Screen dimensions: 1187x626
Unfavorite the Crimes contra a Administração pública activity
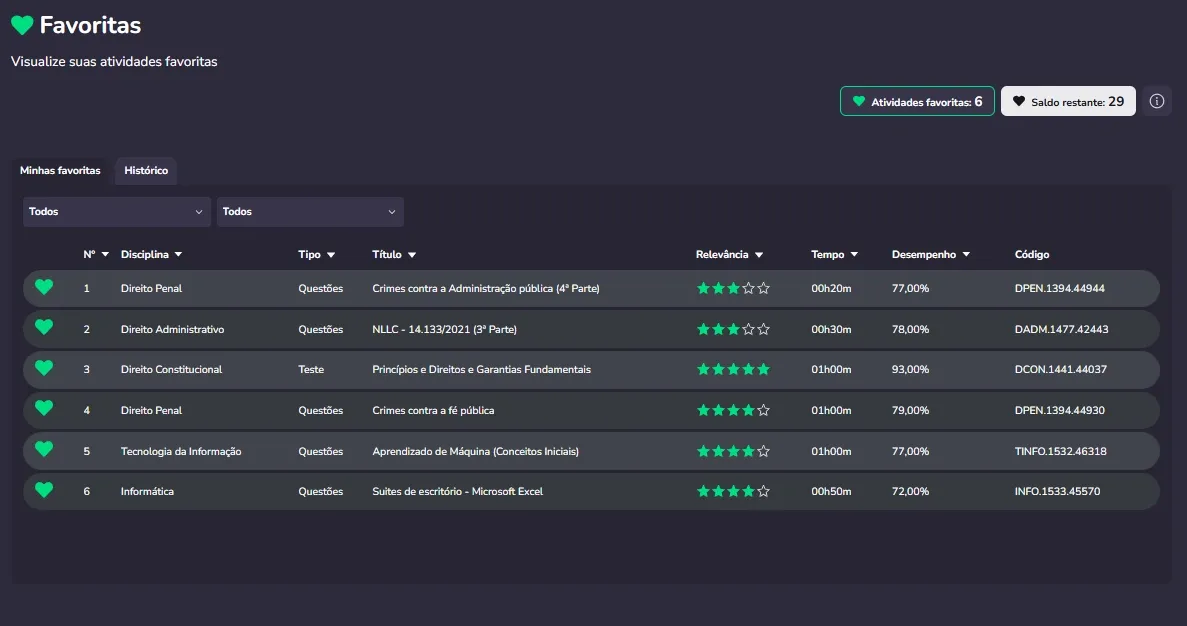pyautogui.click(x=44, y=288)
